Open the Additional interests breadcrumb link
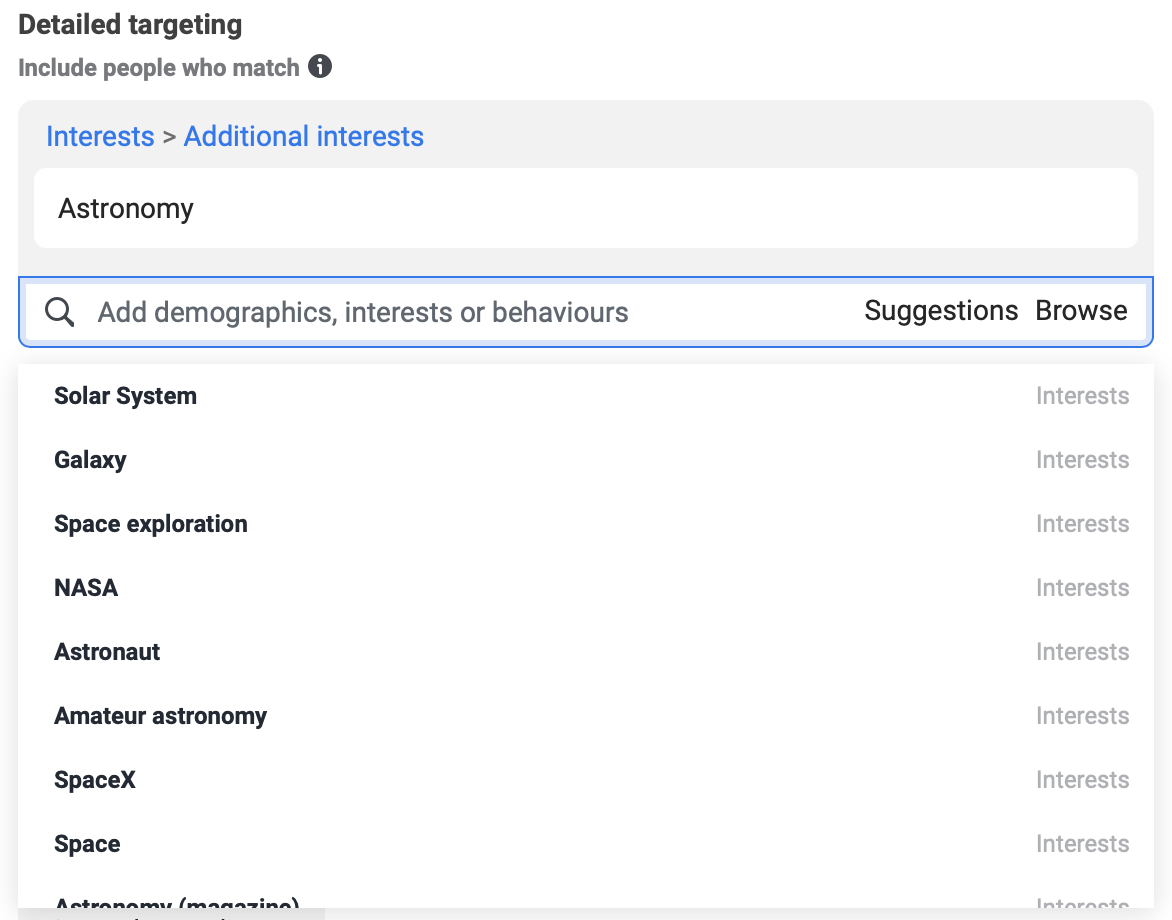The width and height of the screenshot is (1172, 920). coord(304,136)
